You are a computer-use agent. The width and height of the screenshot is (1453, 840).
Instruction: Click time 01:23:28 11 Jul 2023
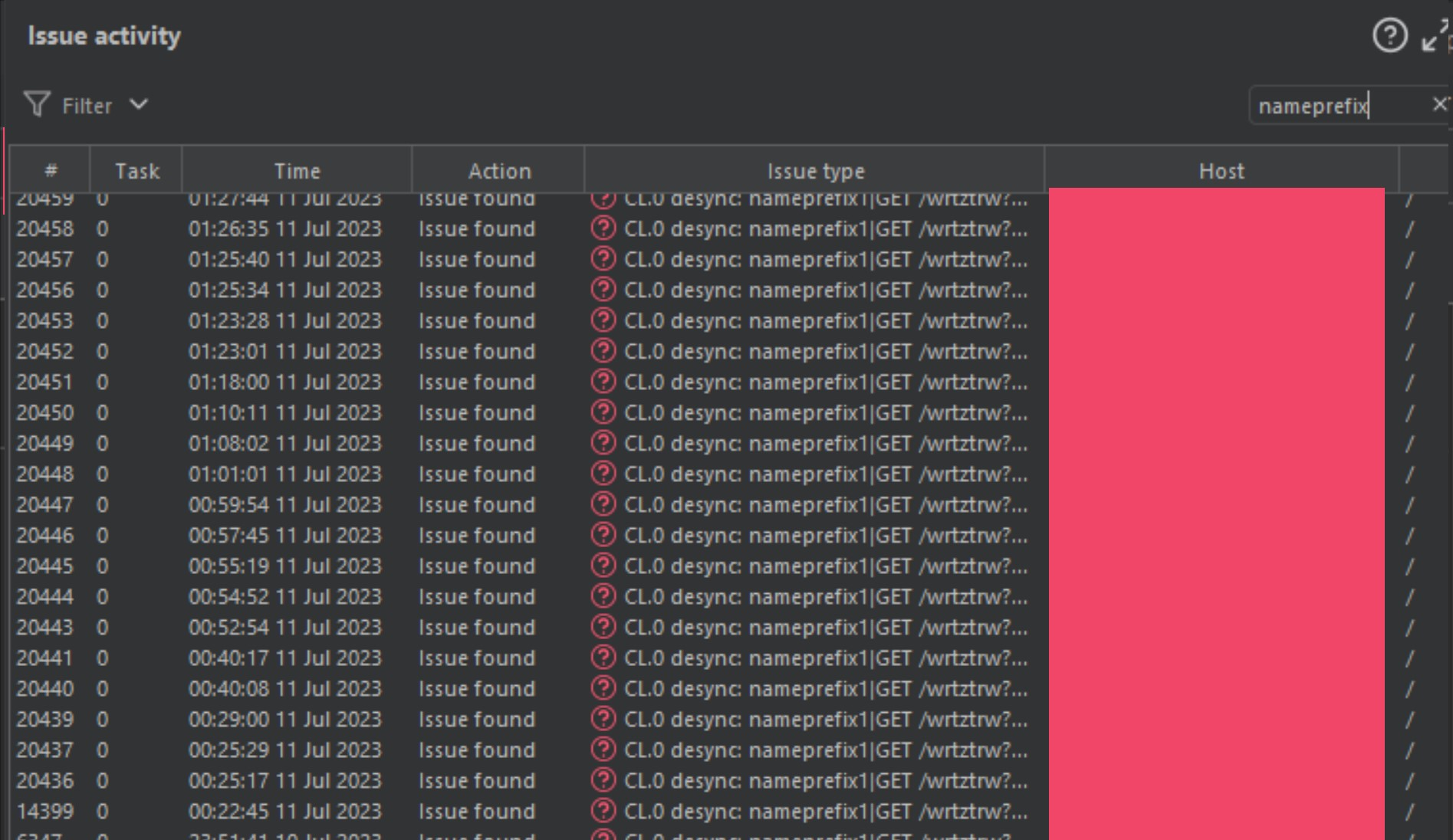pos(285,320)
